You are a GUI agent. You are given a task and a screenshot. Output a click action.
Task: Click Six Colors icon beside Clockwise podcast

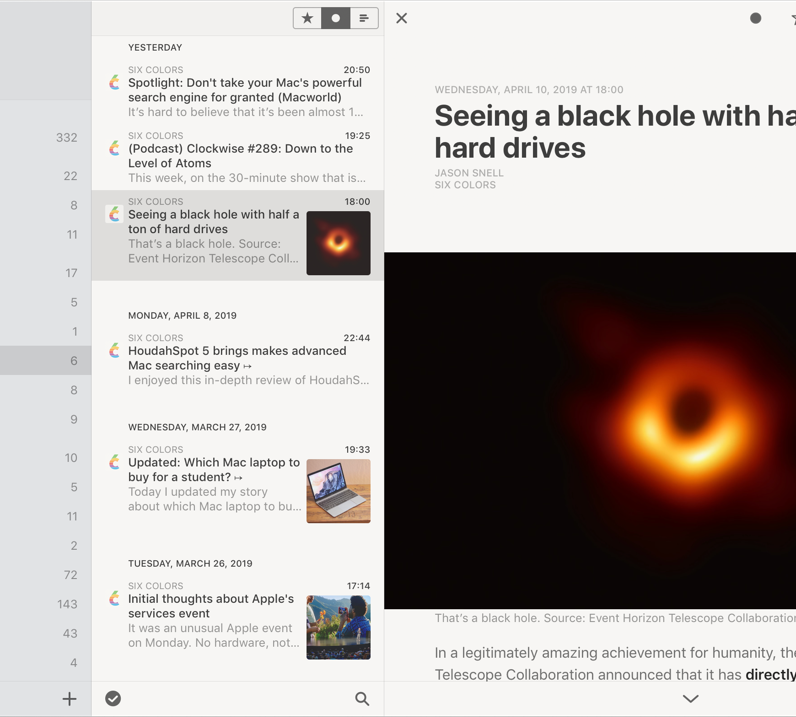click(x=115, y=148)
